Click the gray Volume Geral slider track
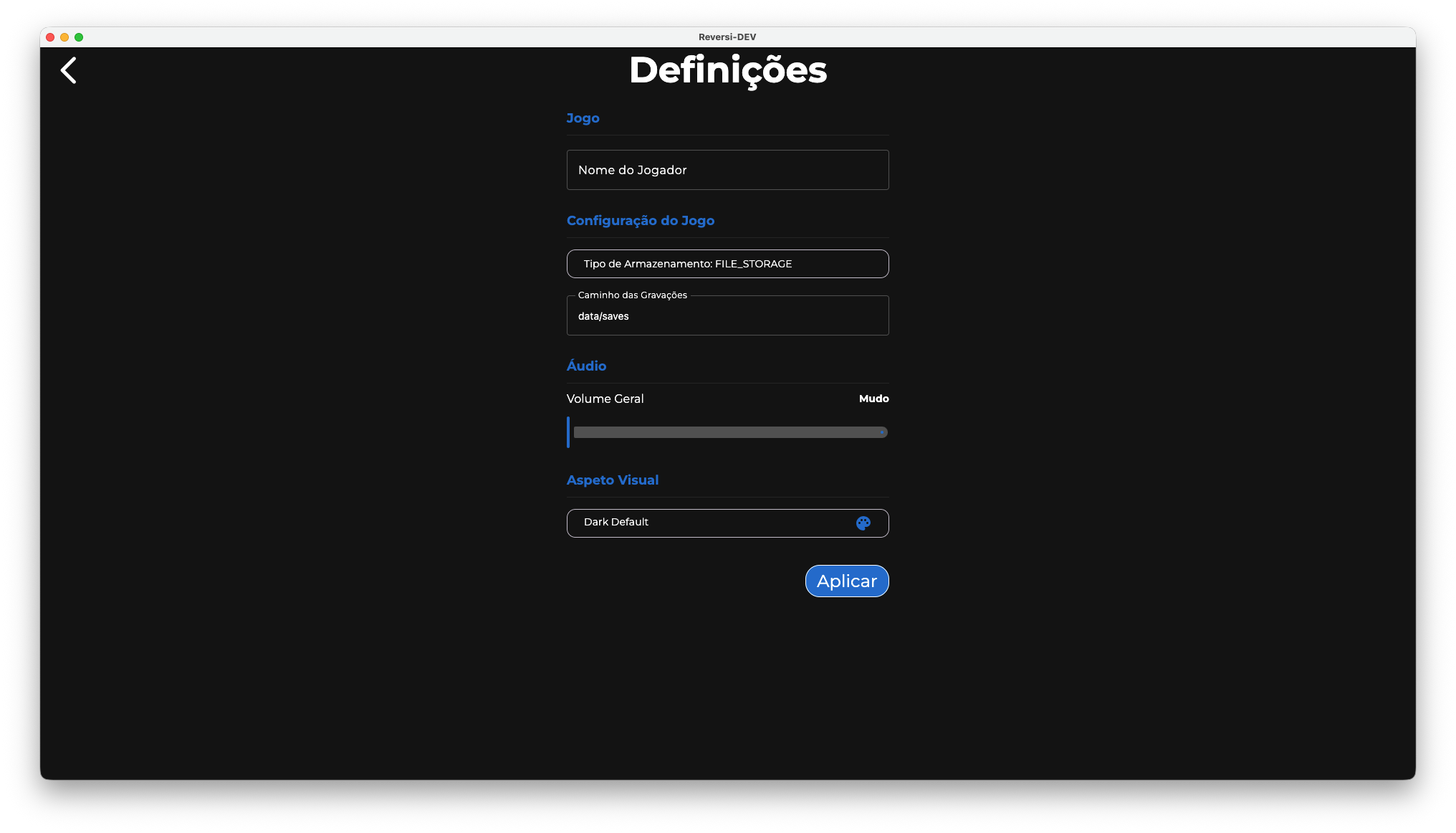Screen dimensions: 1456x833 pyautogui.click(x=727, y=432)
